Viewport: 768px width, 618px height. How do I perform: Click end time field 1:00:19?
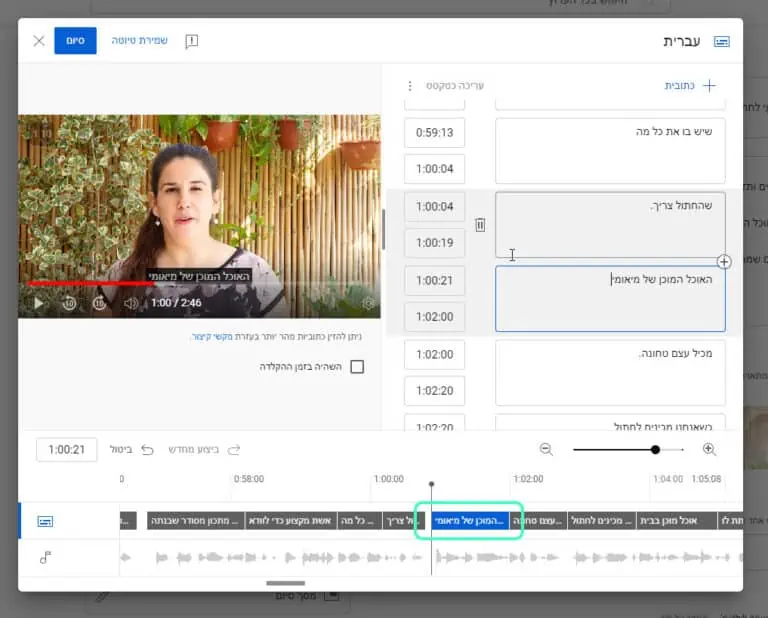(434, 243)
